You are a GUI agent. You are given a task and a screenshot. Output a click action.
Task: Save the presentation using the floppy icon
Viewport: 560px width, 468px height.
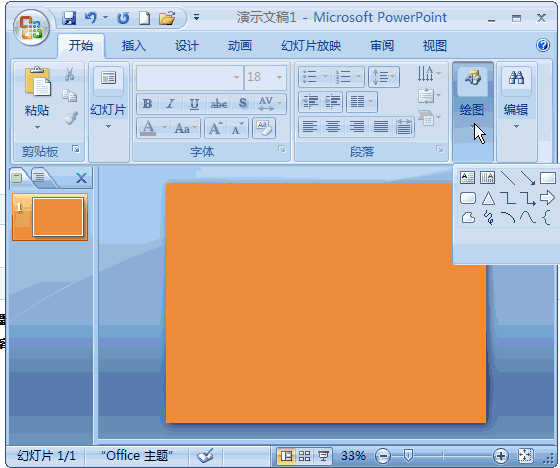click(69, 18)
